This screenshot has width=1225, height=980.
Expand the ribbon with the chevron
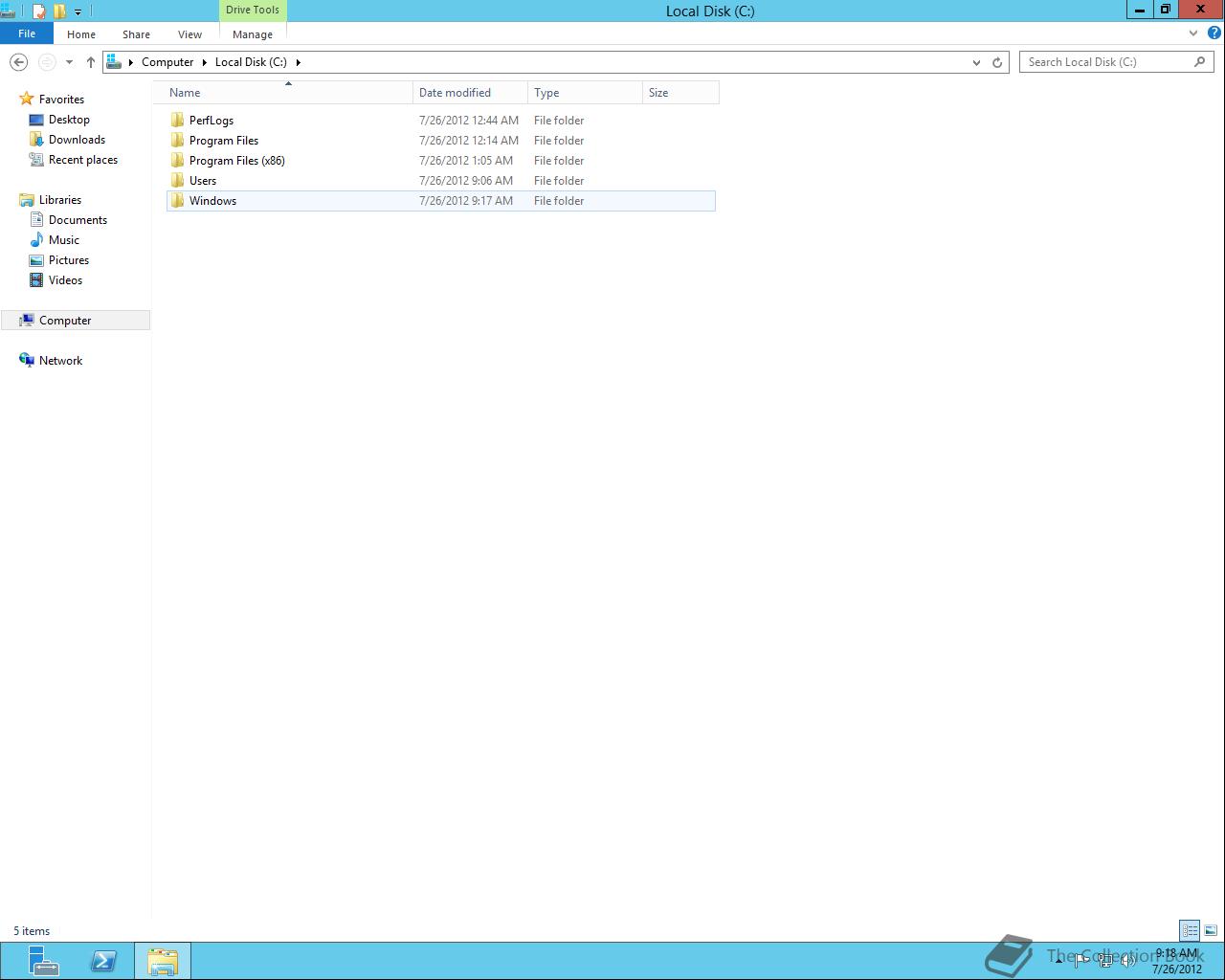coord(1192,33)
